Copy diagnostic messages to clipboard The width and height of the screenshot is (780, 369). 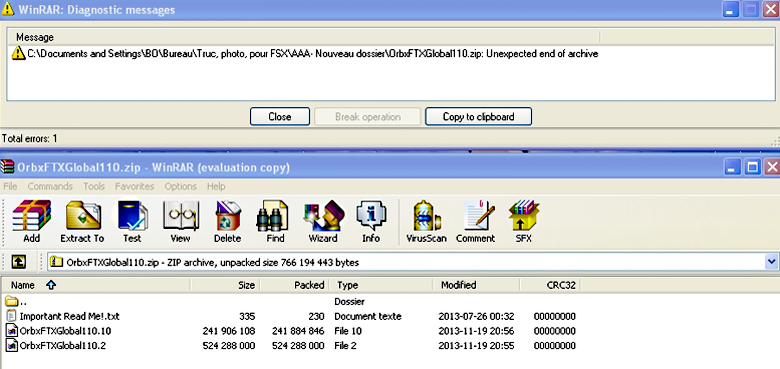[479, 117]
